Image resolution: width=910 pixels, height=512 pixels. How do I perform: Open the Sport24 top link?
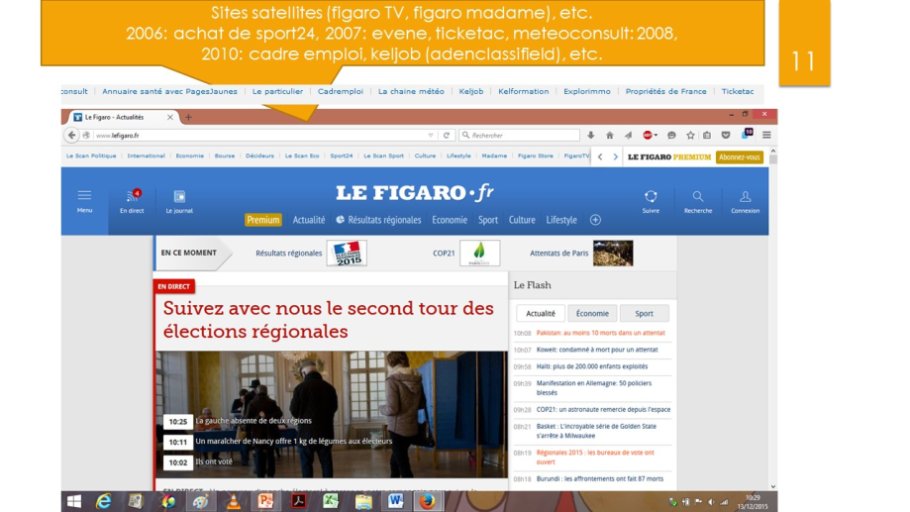pyautogui.click(x=341, y=156)
